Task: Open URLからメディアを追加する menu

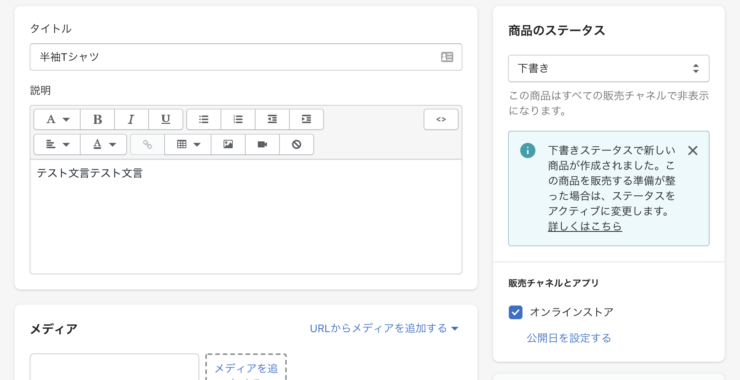Action: (384, 329)
